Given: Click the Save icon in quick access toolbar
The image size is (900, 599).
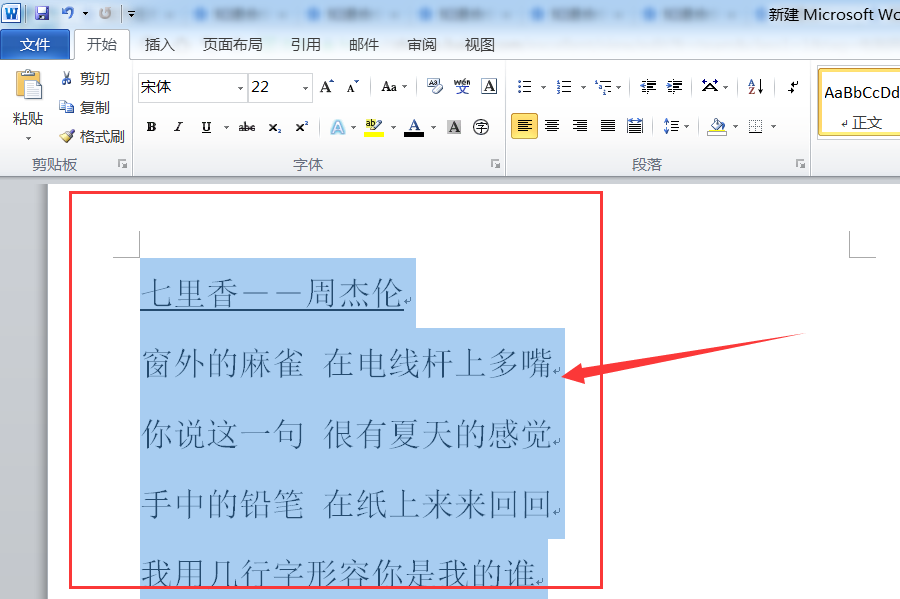Looking at the screenshot, I should (42, 13).
